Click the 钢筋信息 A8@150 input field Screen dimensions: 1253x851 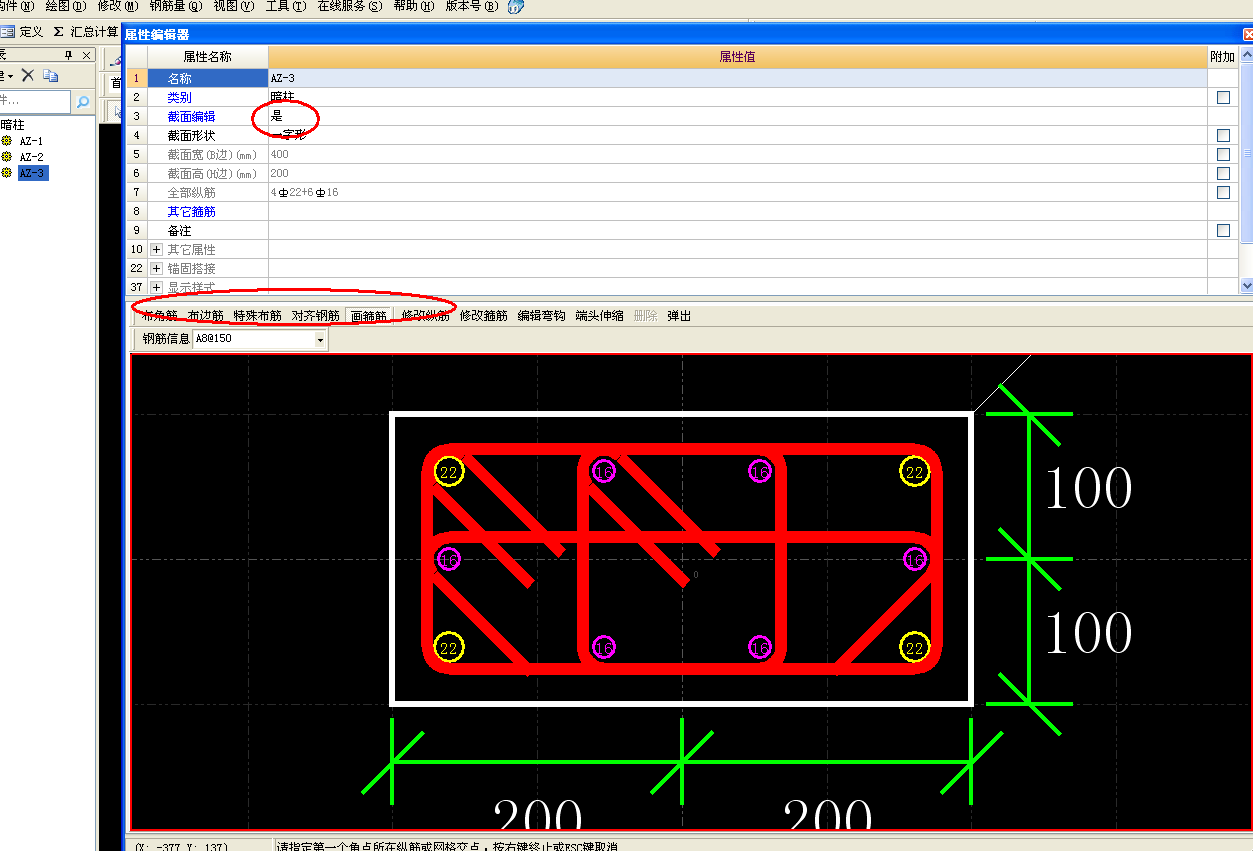coord(253,339)
